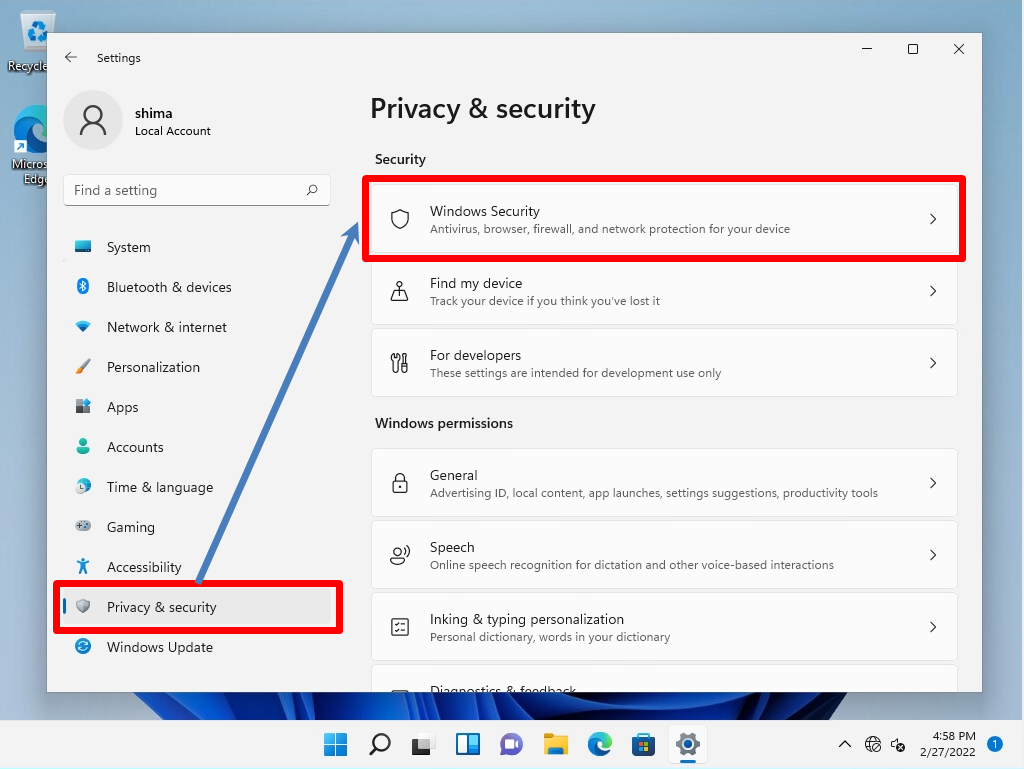Click the Find my device locator icon
This screenshot has width=1024, height=769.
coord(400,291)
